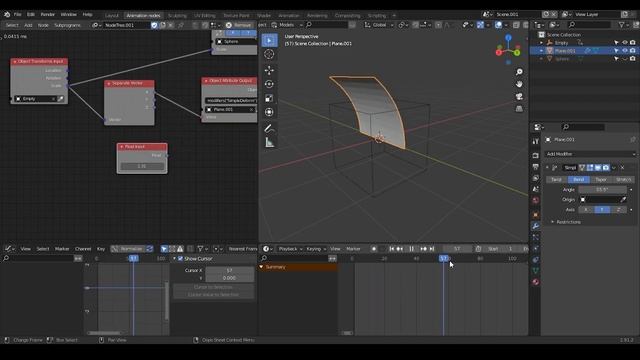Open Subprograms menu in node editor
640x360 pixels.
[67, 25]
